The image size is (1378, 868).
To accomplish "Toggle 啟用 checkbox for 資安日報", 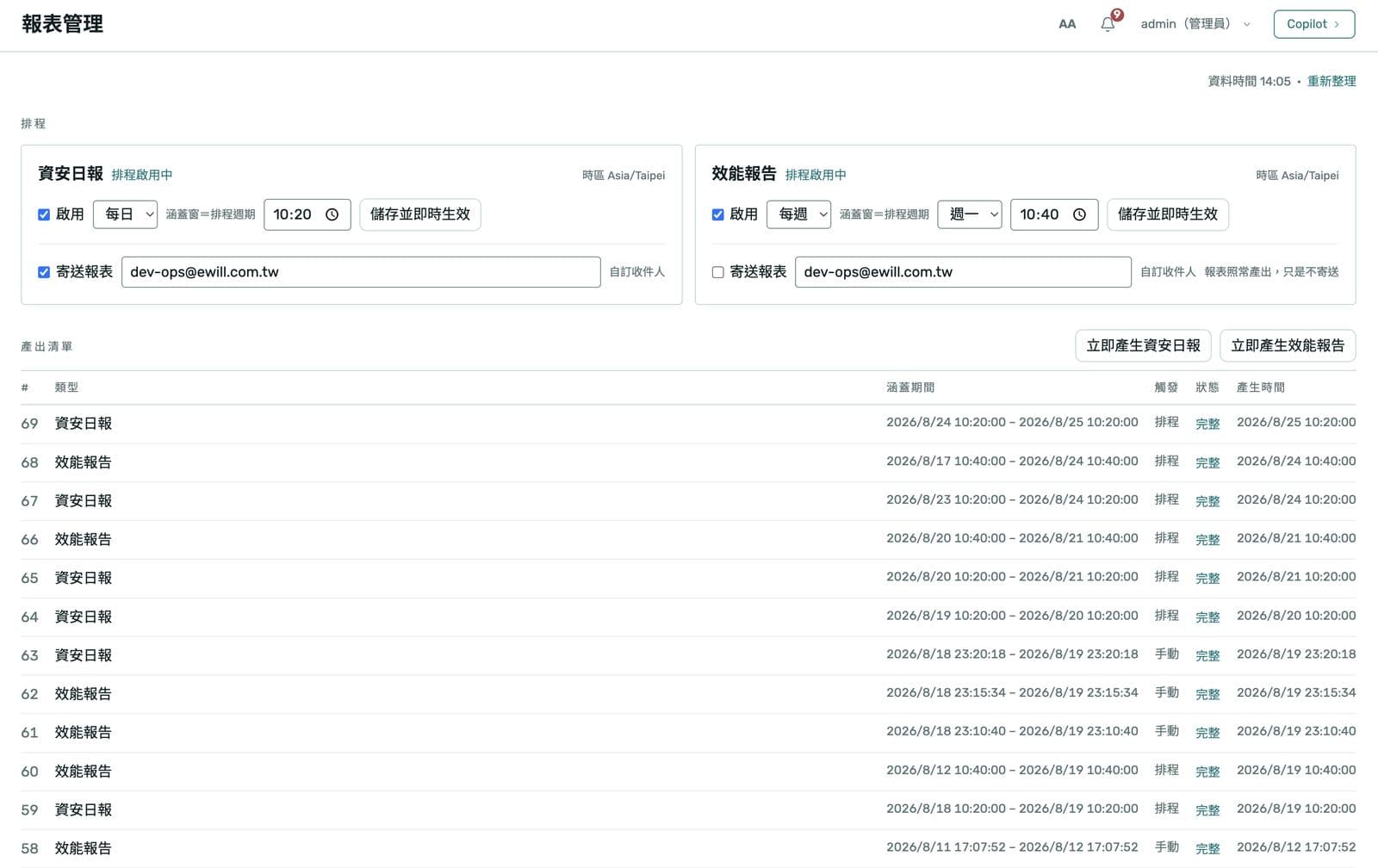I will tap(44, 214).
